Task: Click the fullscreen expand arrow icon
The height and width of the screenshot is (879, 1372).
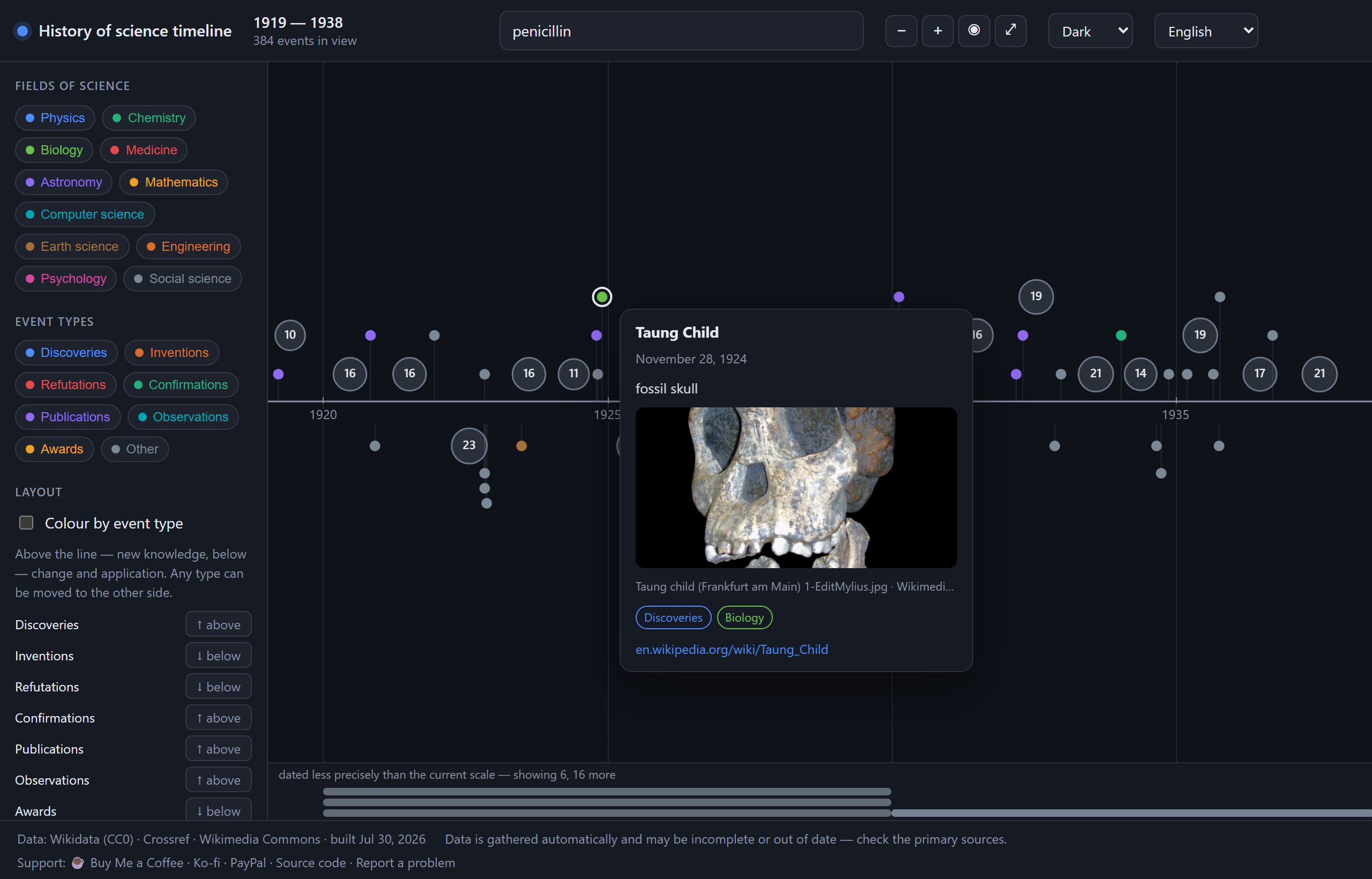Action: (1011, 31)
